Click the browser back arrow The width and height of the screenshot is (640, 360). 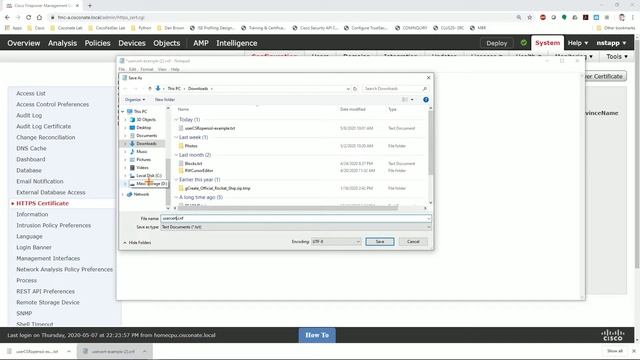pos(7,18)
